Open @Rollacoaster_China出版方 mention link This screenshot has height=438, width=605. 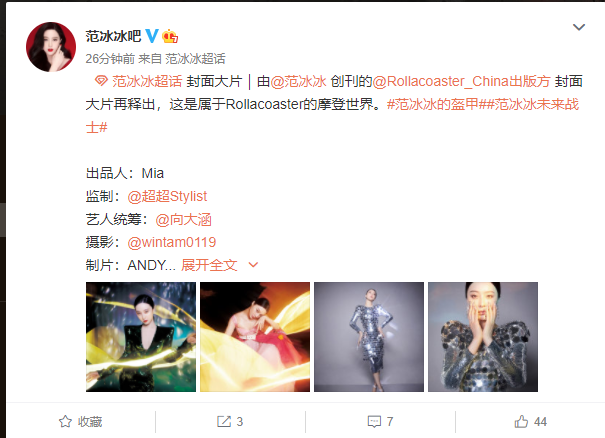(461, 81)
